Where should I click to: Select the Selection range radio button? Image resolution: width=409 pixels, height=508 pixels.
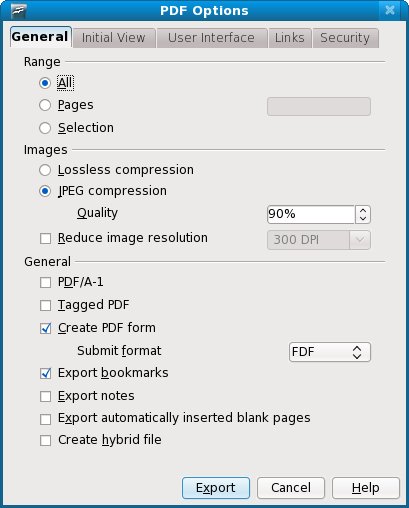pos(45,128)
